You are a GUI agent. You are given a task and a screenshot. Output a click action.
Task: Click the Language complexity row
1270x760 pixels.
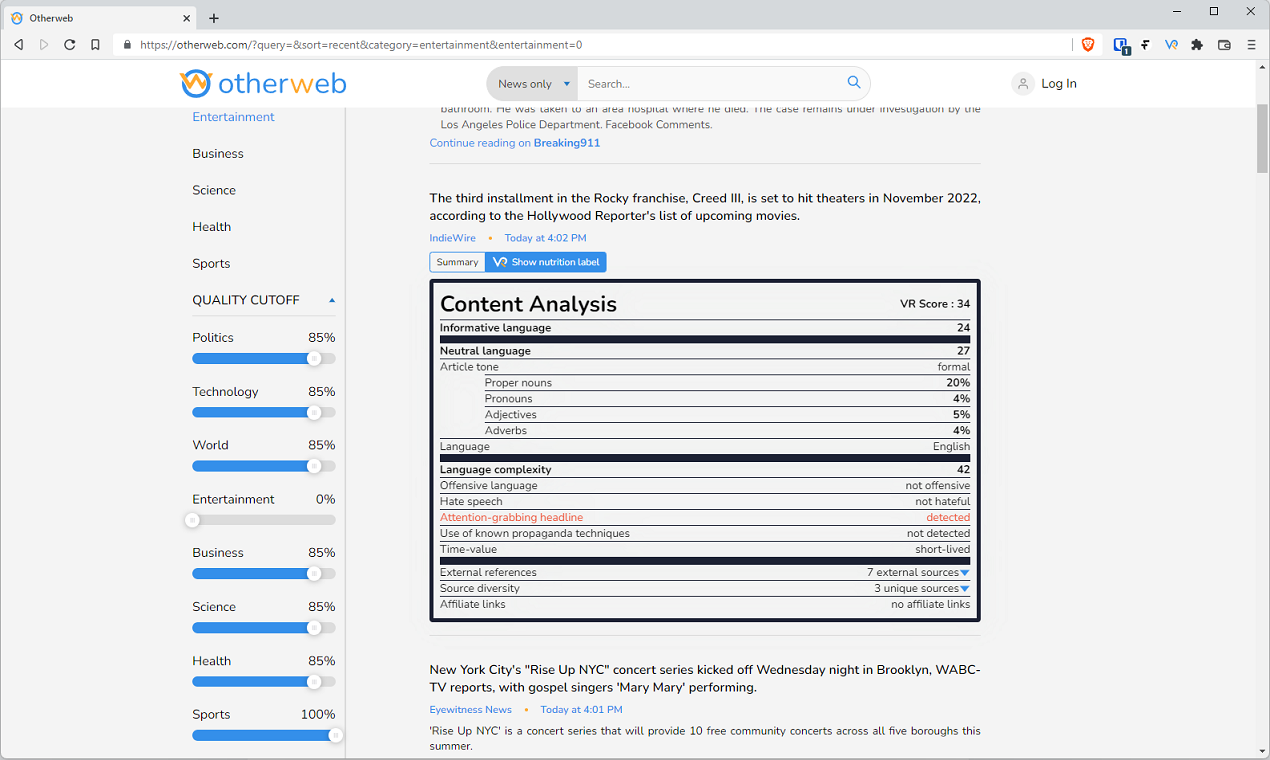705,470
